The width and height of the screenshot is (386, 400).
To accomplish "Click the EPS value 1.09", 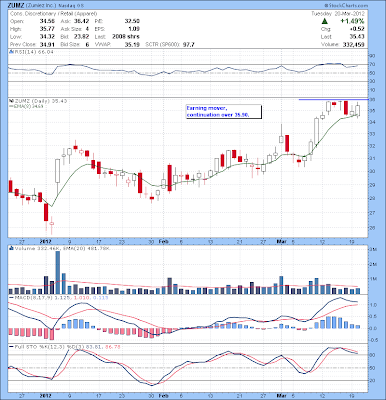I will pos(134,29).
